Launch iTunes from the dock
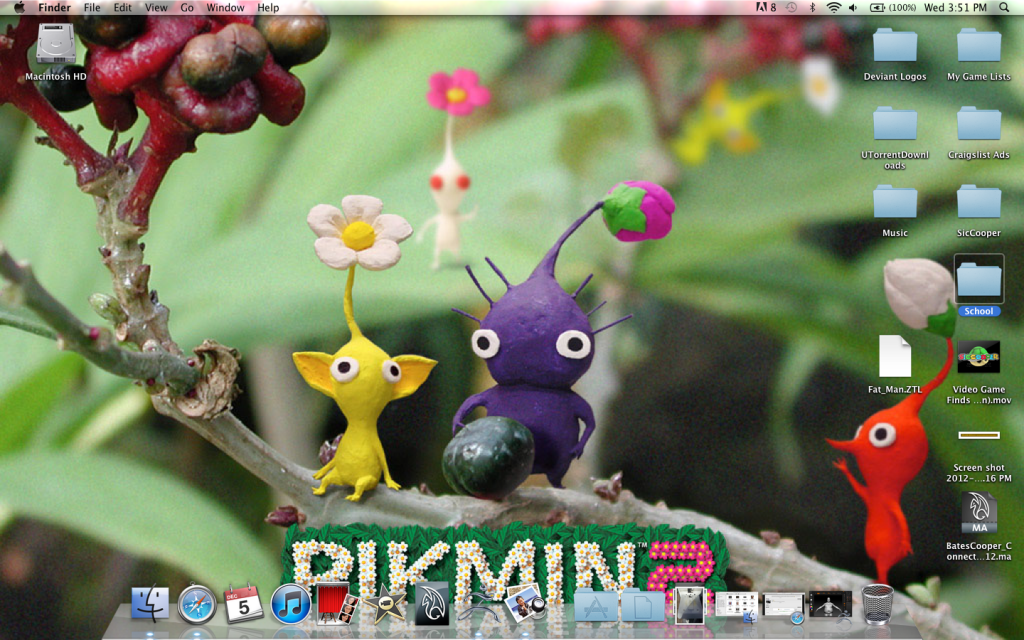This screenshot has height=640, width=1024. pyautogui.click(x=290, y=604)
